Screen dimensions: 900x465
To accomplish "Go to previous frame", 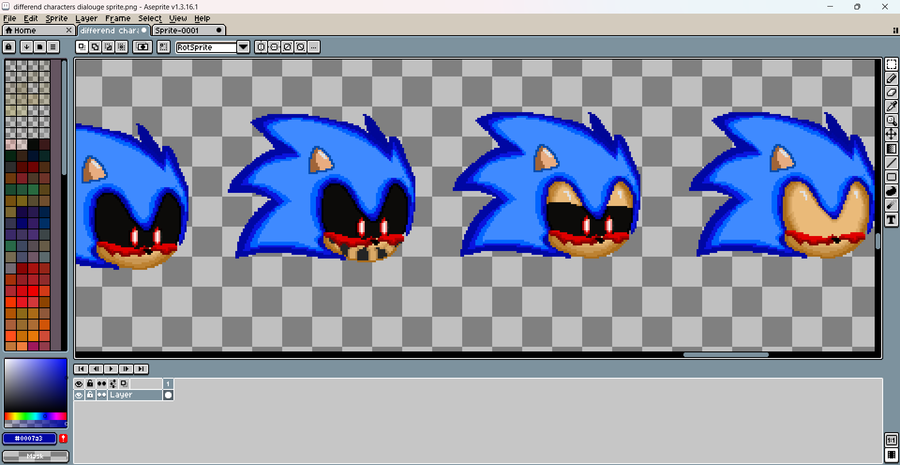I will click(96, 369).
